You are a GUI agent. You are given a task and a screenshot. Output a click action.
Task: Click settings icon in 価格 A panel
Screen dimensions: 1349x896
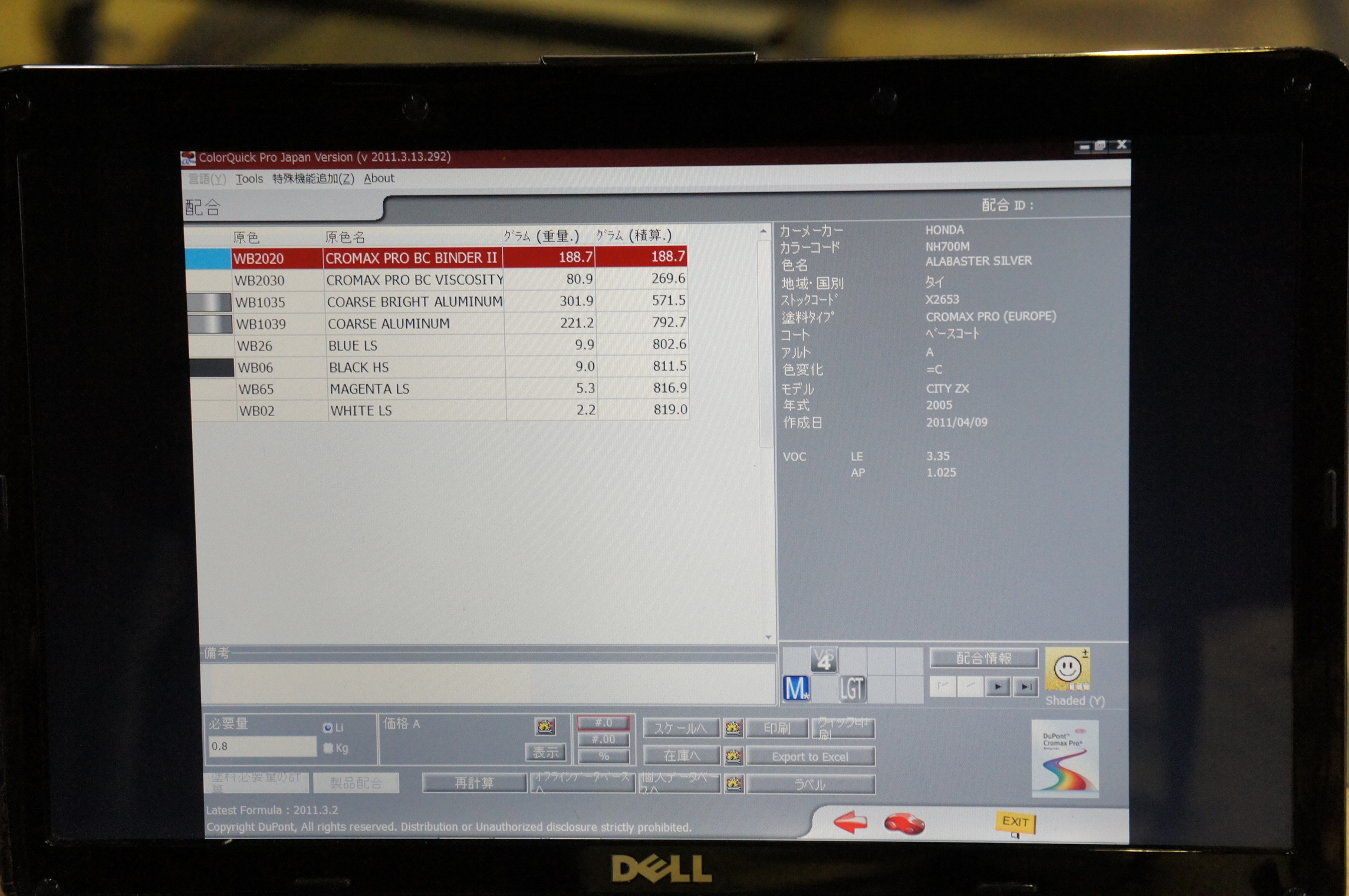545,726
